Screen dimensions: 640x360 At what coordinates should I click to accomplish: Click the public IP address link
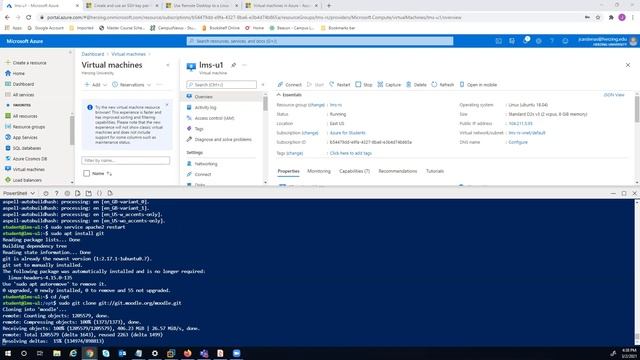pyautogui.click(x=520, y=123)
